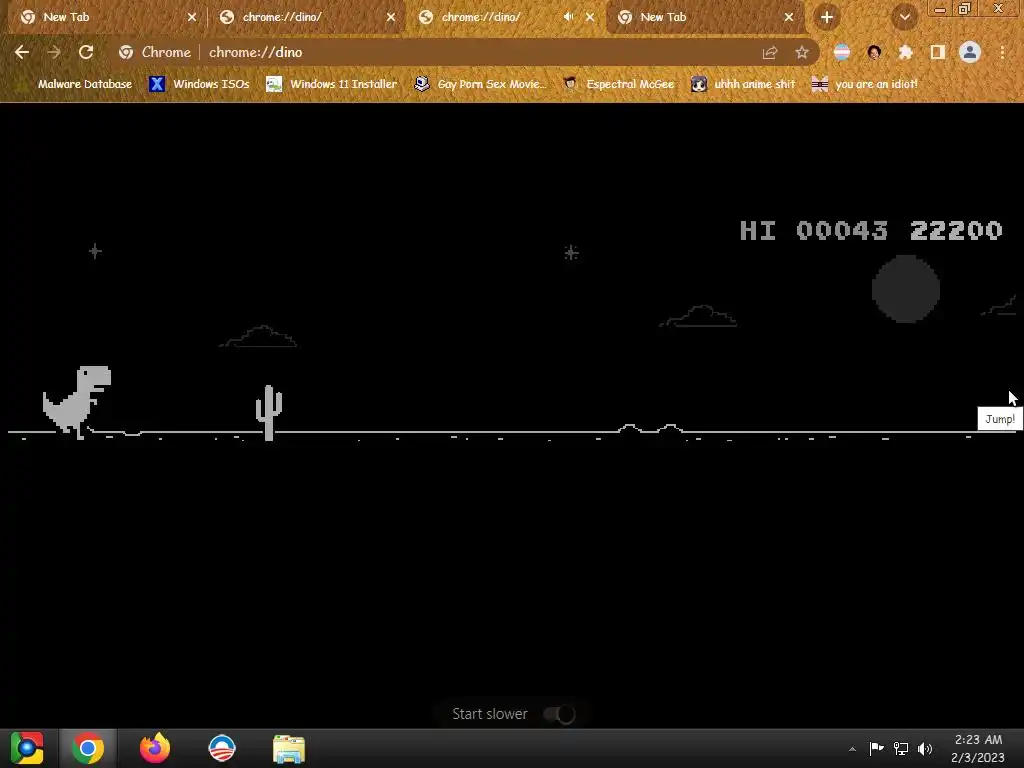This screenshot has height=768, width=1024.
Task: Toggle the Start slower switch
Action: (559, 714)
